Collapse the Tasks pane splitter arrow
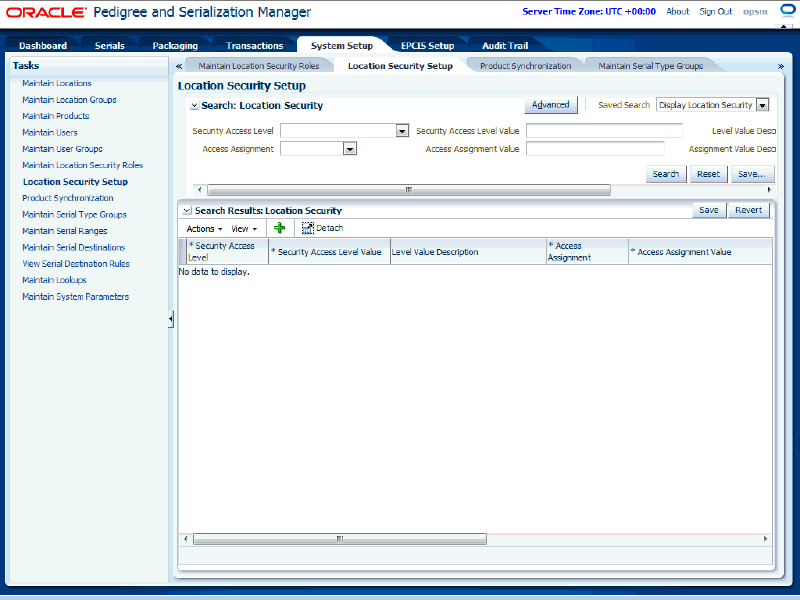The image size is (800, 600). 171,319
